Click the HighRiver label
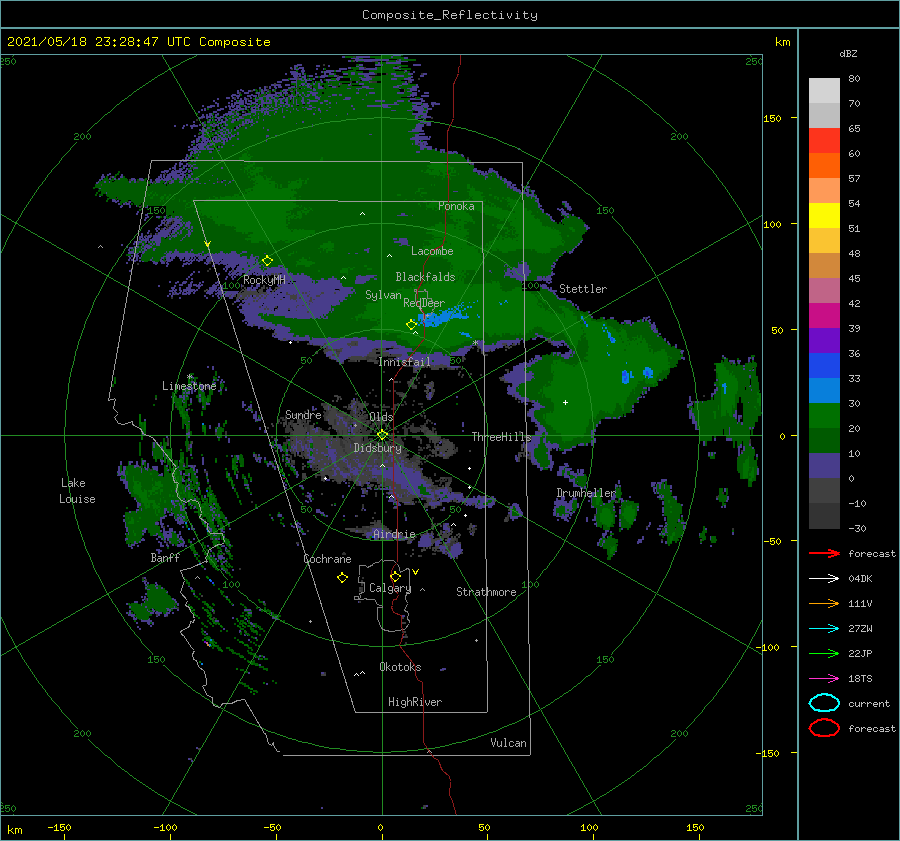 (415, 702)
